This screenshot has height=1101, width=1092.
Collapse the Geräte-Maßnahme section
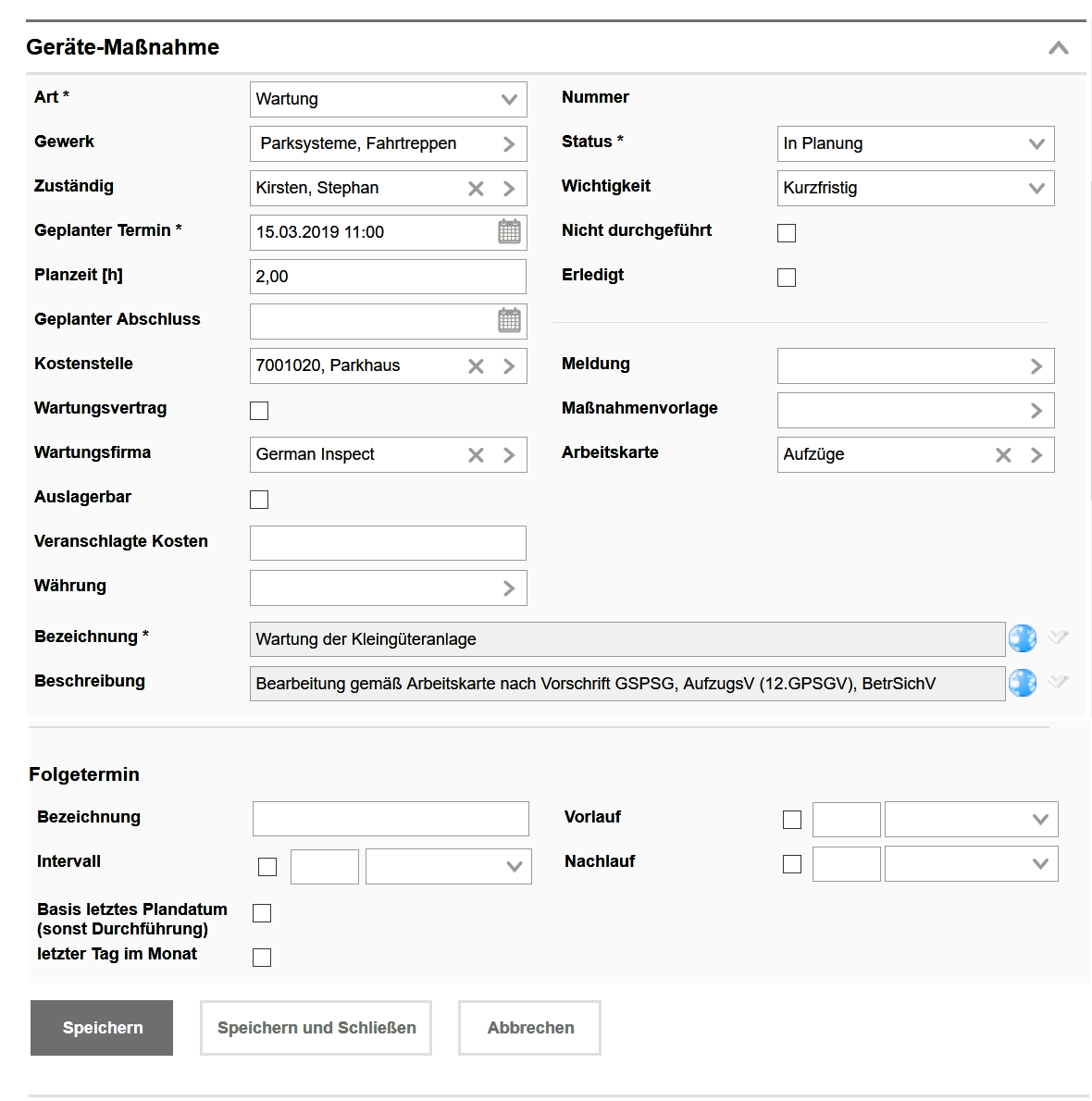pyautogui.click(x=1059, y=48)
